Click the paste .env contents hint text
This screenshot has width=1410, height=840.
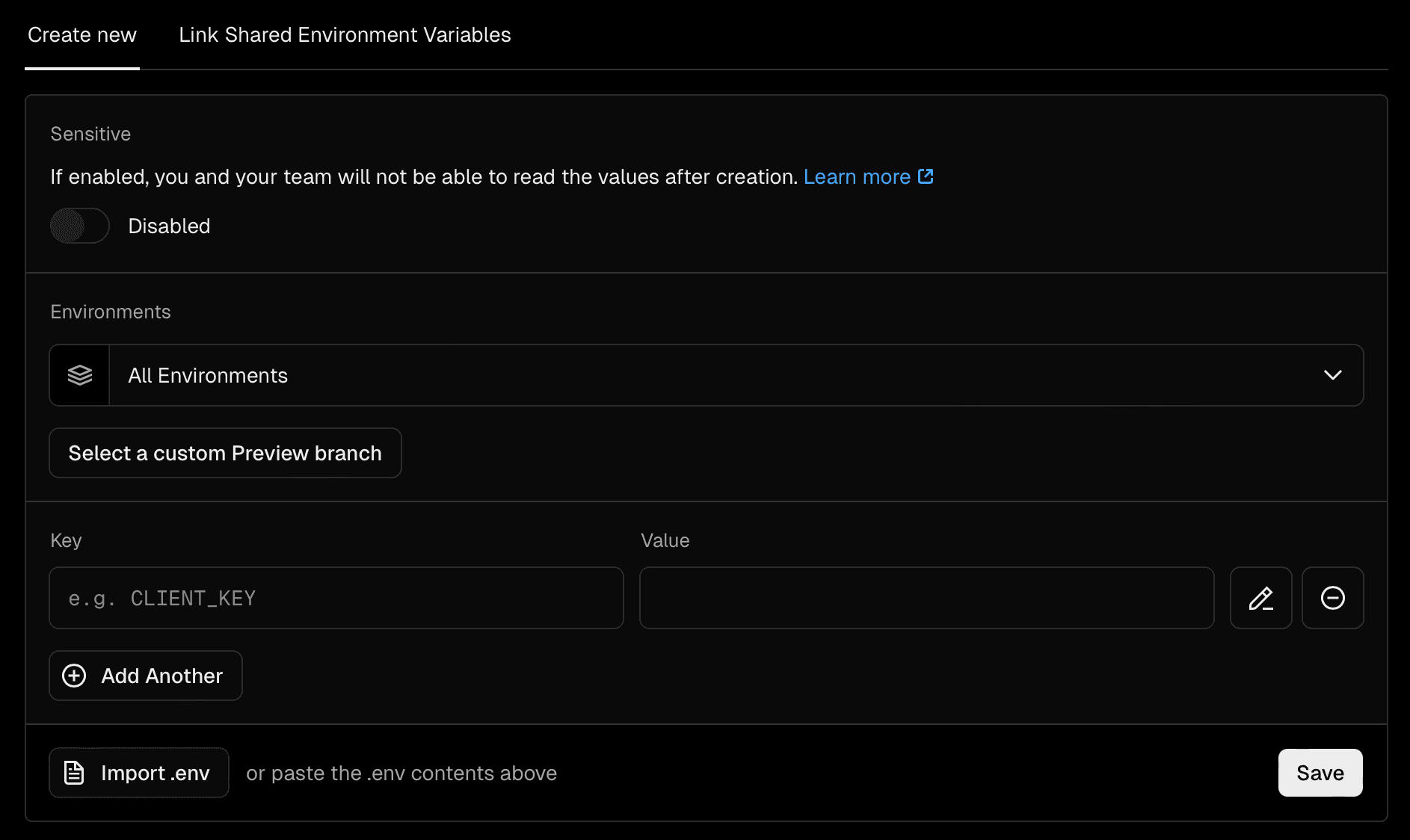click(401, 773)
